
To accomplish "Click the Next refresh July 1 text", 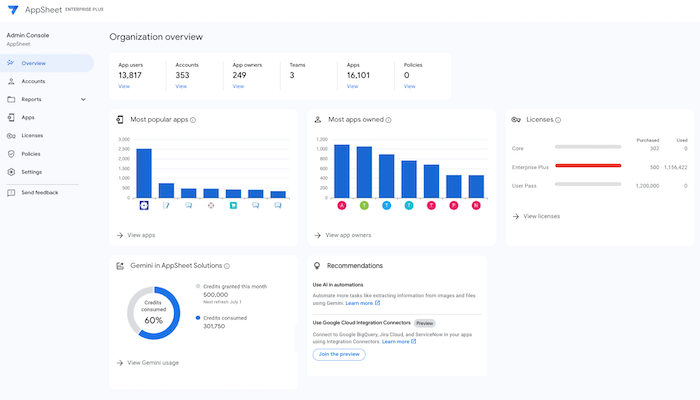I will (x=222, y=302).
